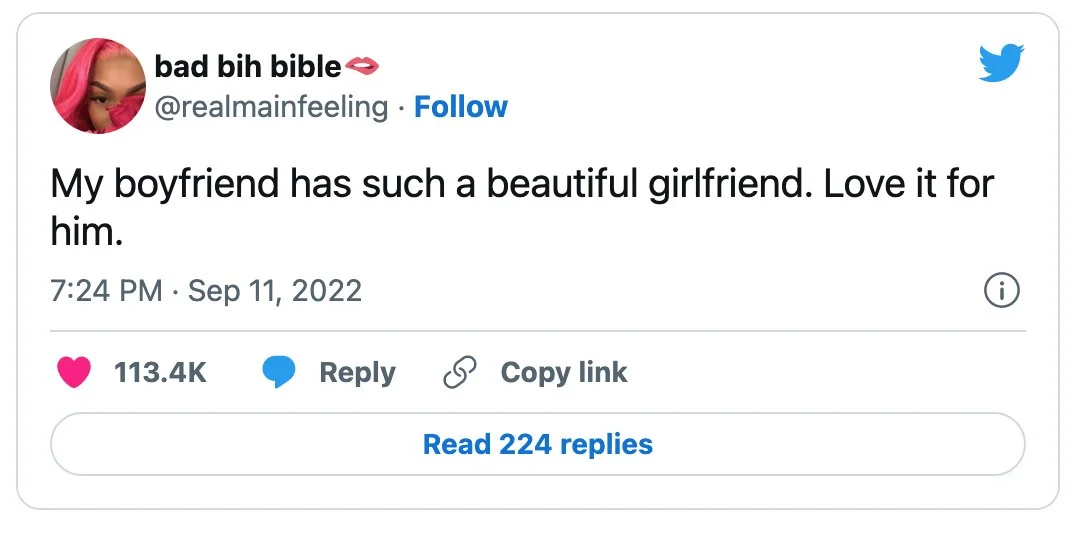
Task: Click the Reply text label
Action: pos(357,374)
